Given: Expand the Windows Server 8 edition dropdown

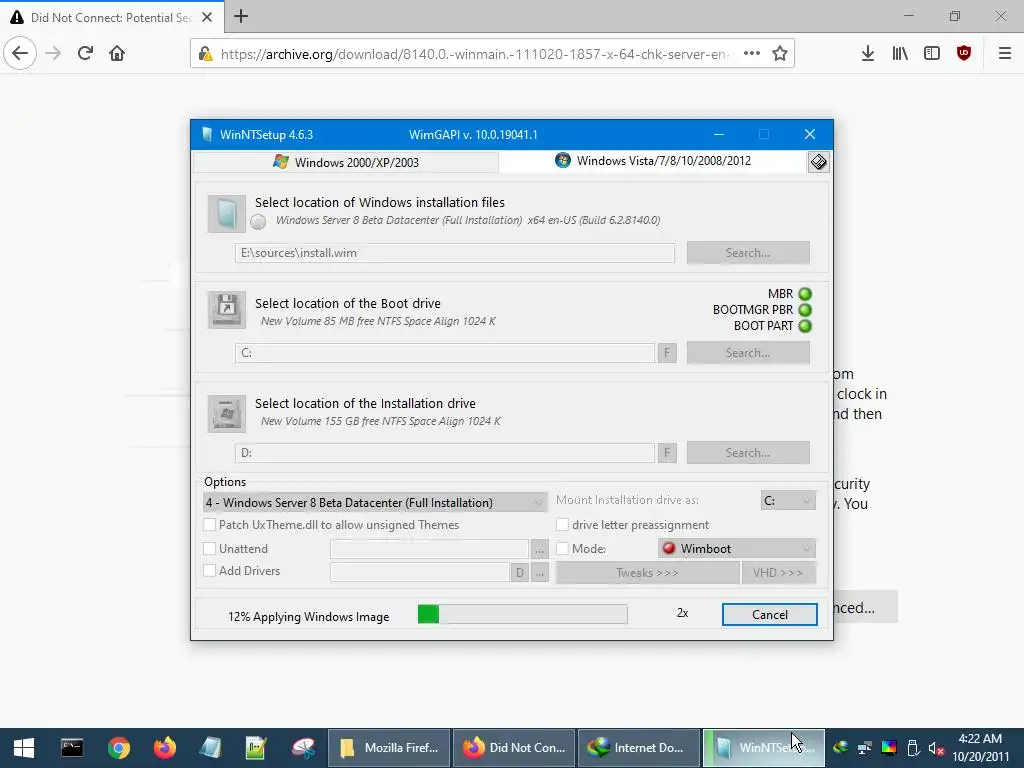Looking at the screenshot, I should tap(375, 502).
